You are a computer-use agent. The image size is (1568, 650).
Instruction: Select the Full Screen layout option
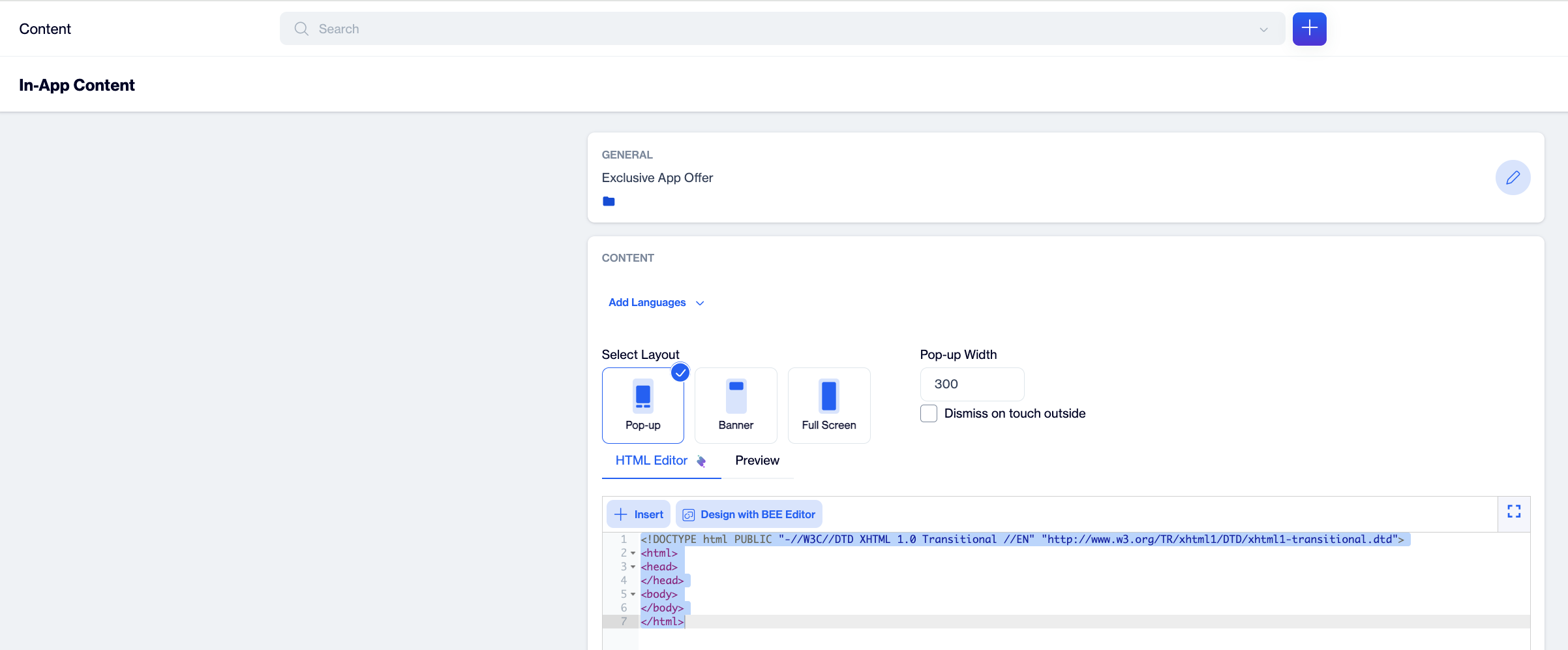click(829, 405)
